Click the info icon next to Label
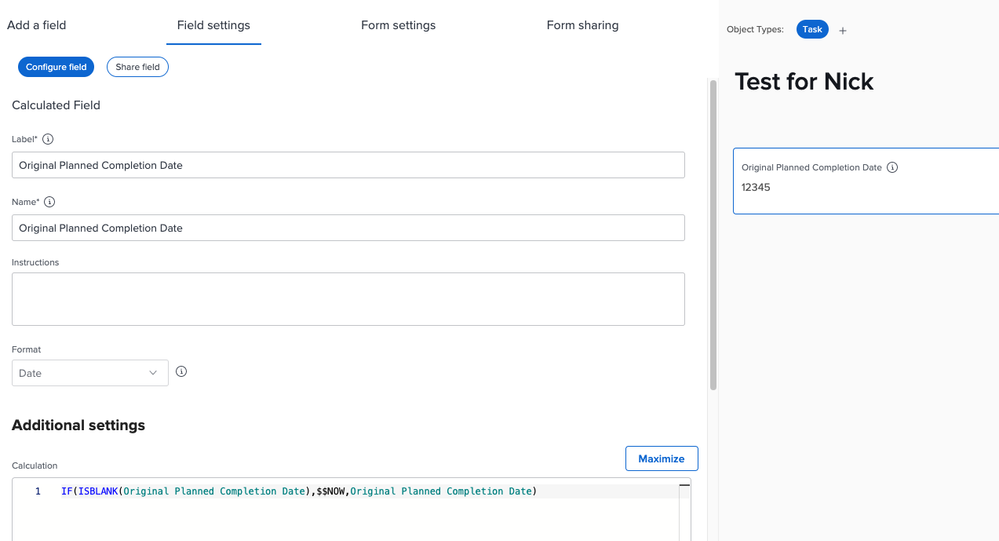 click(x=48, y=139)
